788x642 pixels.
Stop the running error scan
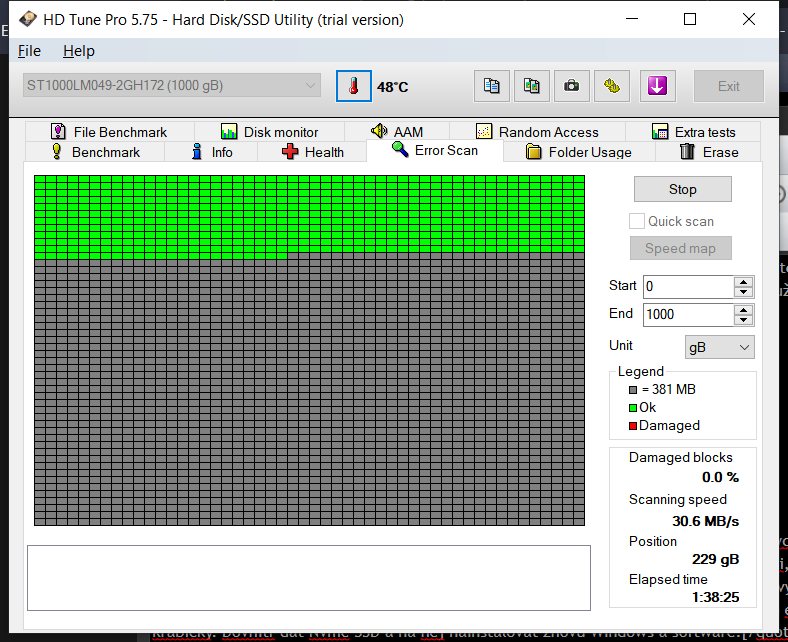click(x=682, y=189)
